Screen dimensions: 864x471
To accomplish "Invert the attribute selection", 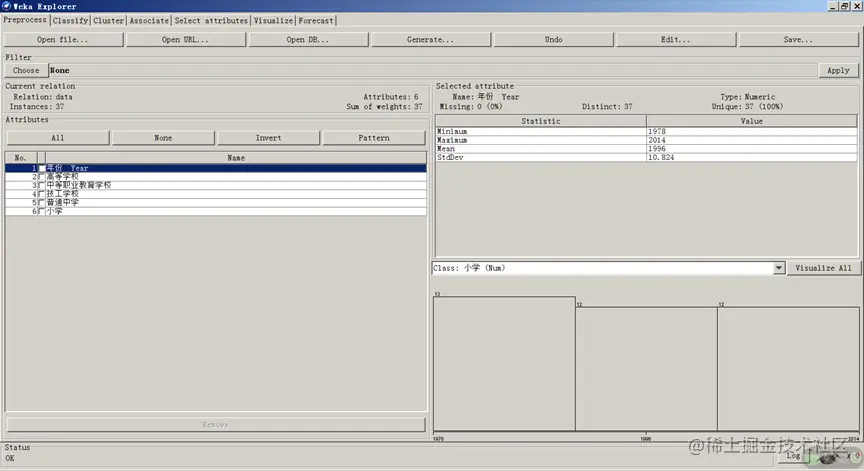I will tap(268, 138).
